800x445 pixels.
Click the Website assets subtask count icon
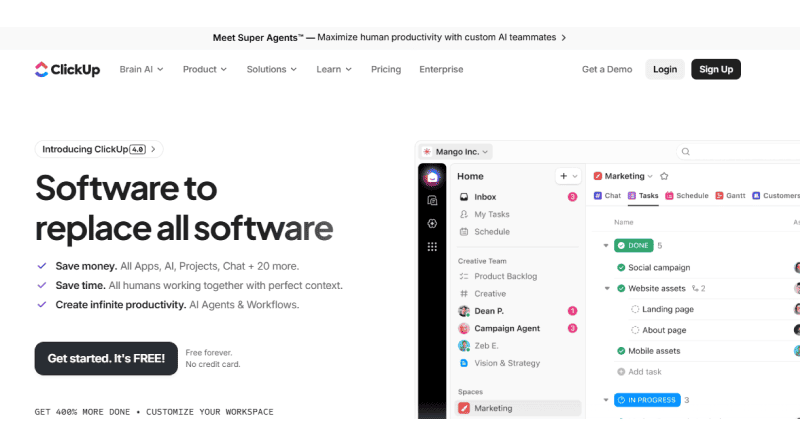tap(695, 288)
